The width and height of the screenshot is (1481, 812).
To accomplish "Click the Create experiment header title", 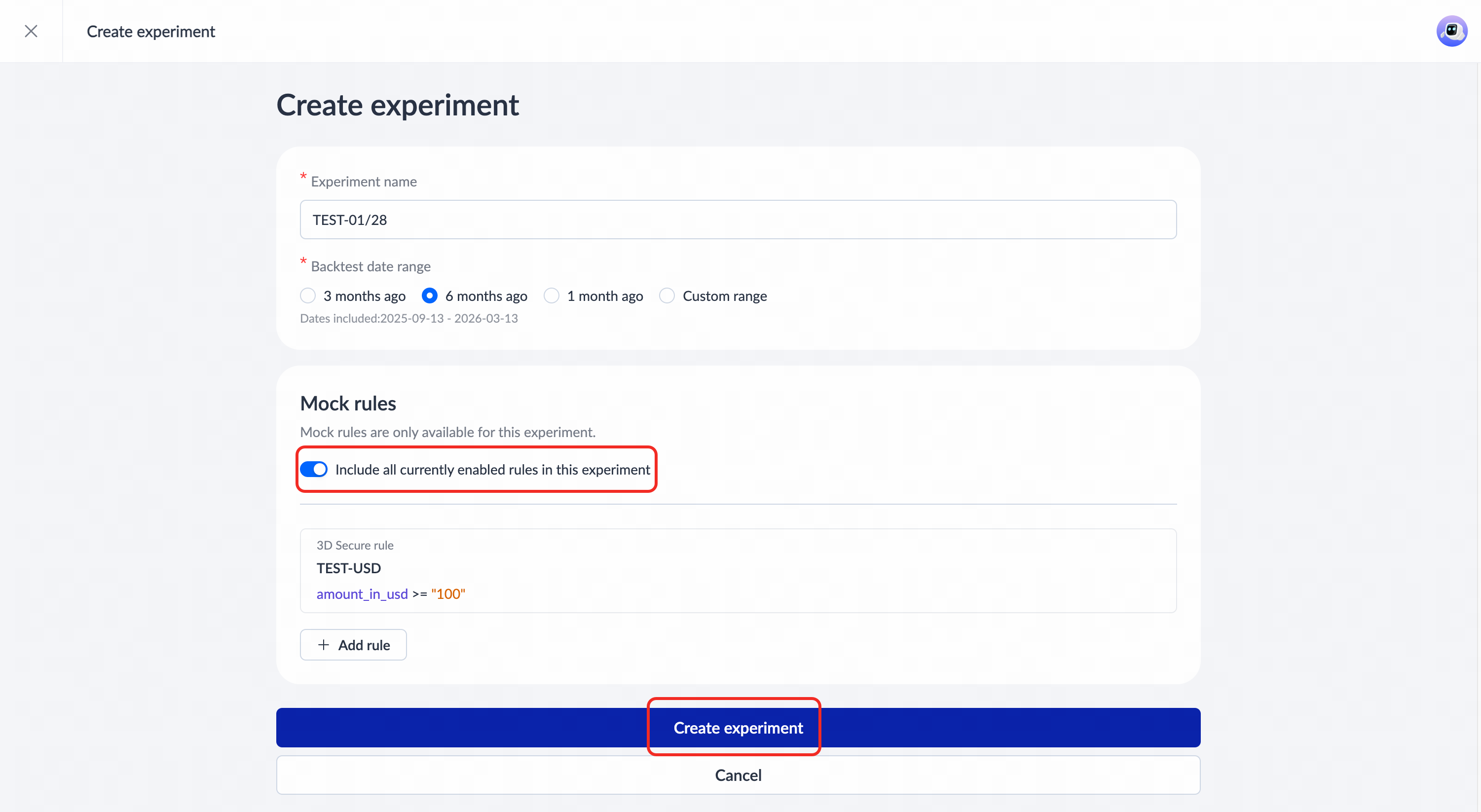I will [x=150, y=31].
